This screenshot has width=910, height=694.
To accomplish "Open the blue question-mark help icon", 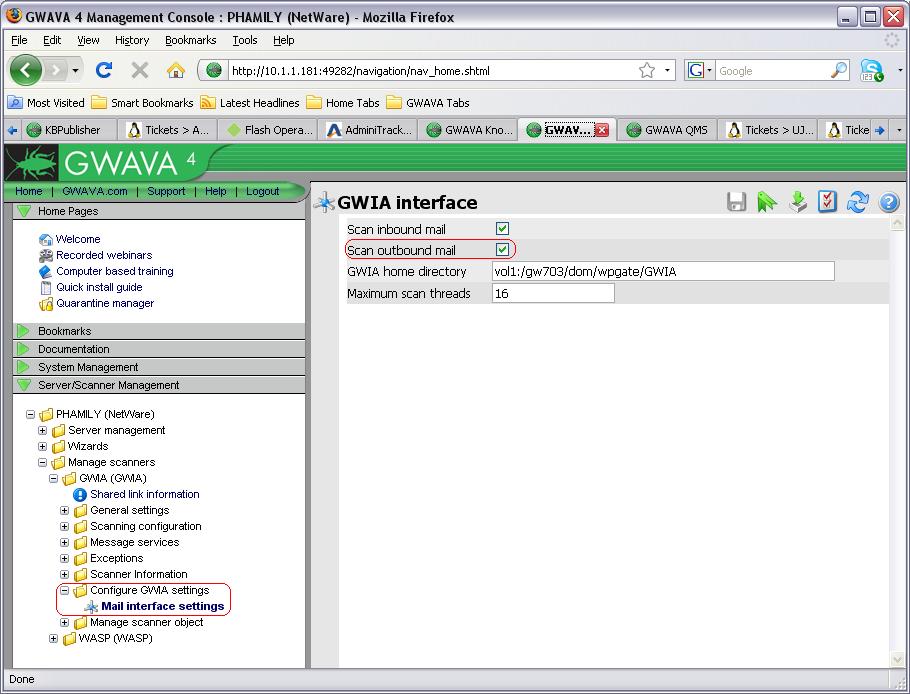I will click(889, 202).
